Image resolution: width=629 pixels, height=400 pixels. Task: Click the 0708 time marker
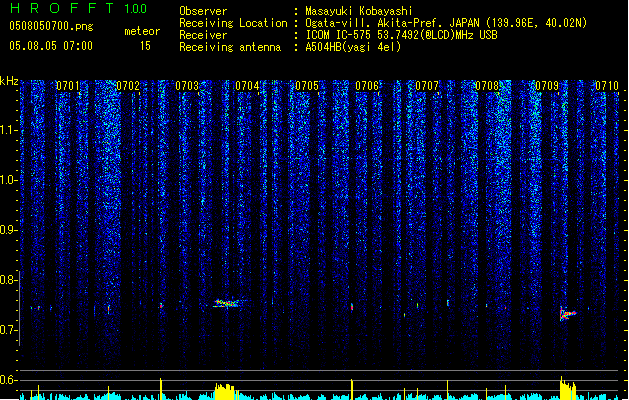[487, 86]
